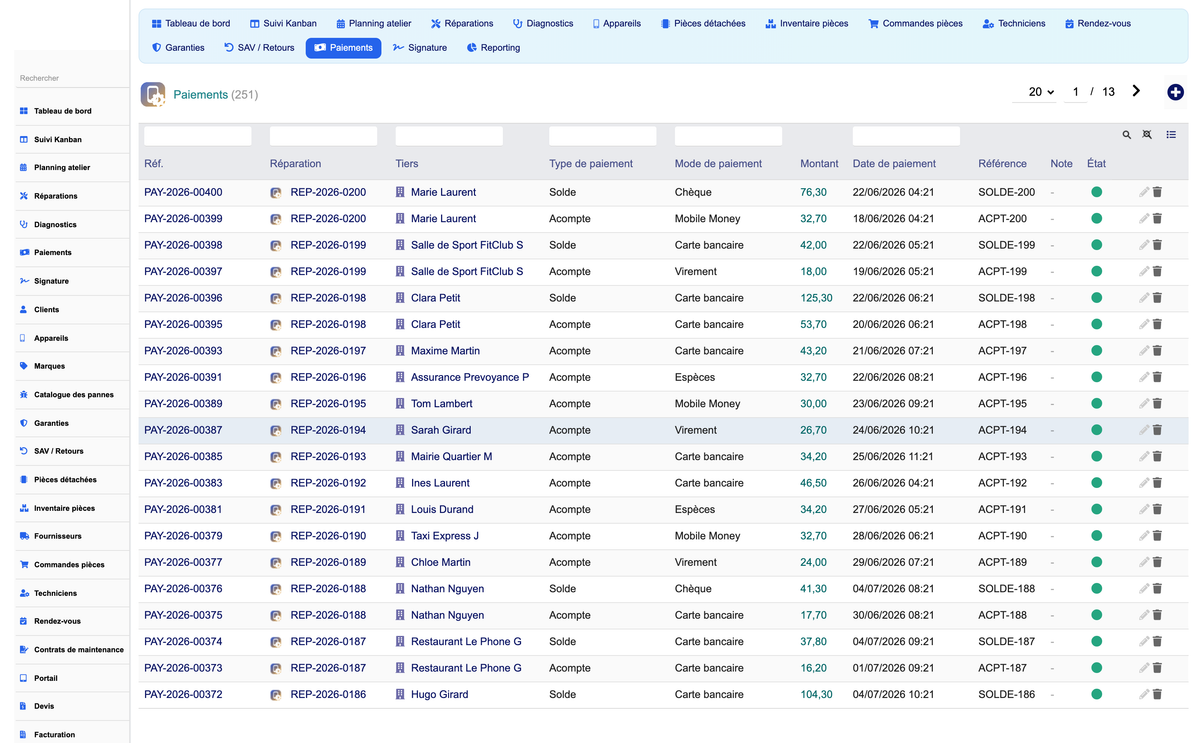The image size is (1200, 743).
Task: Click Espèces mode for PAY-2026-00391
Action: 695,377
